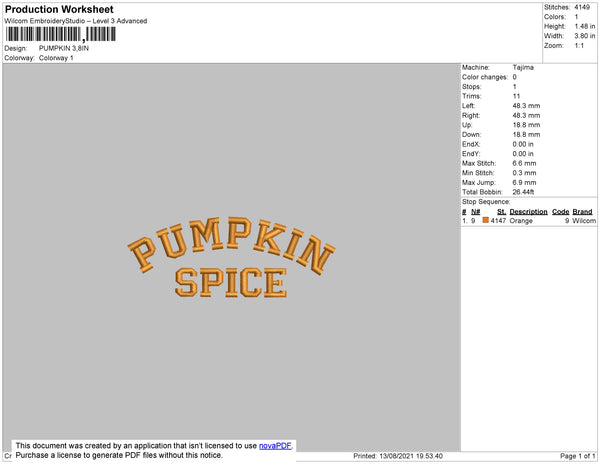Viewport: 600px width, 464px height.
Task: Click the 'Wilcom' brand cell
Action: 584,221
